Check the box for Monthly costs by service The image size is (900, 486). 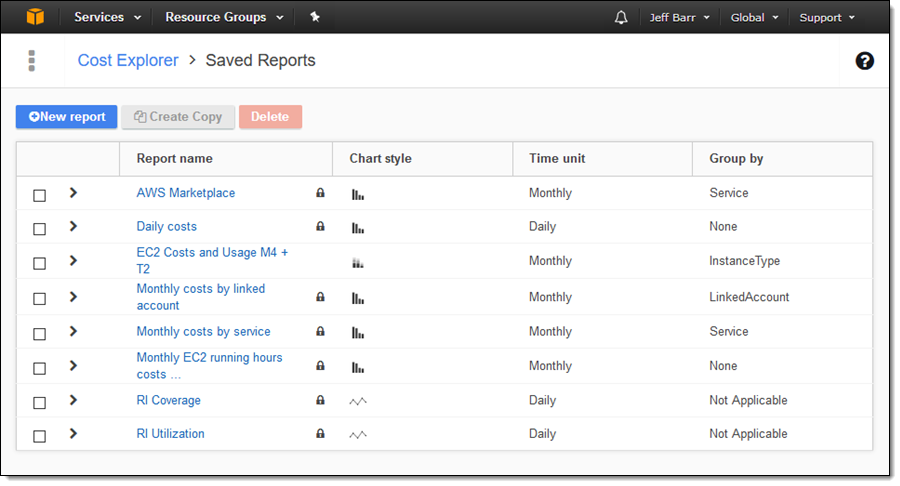pos(40,333)
